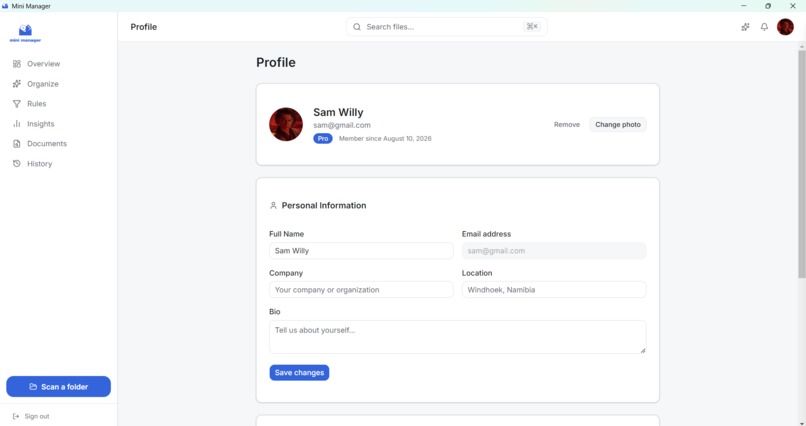This screenshot has width=806, height=426.
Task: Click the large Sam Willy profile photo
Action: coord(286,124)
